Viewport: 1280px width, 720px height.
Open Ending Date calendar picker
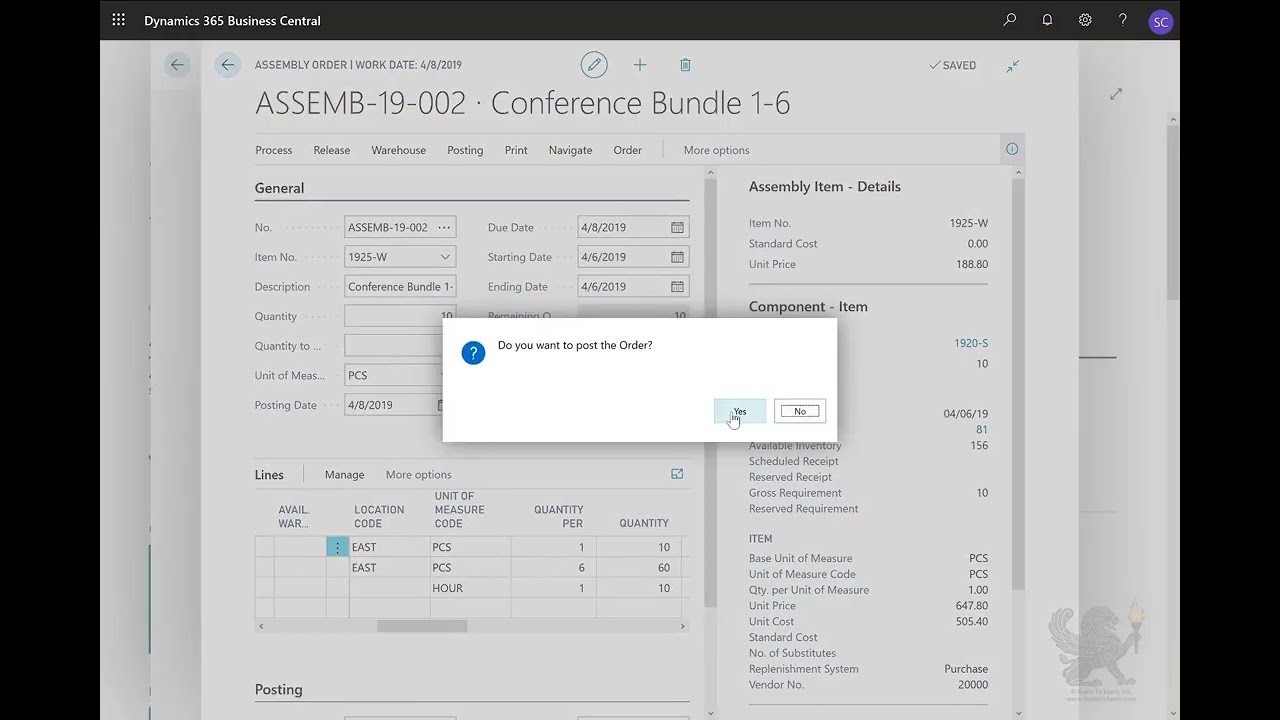677,287
